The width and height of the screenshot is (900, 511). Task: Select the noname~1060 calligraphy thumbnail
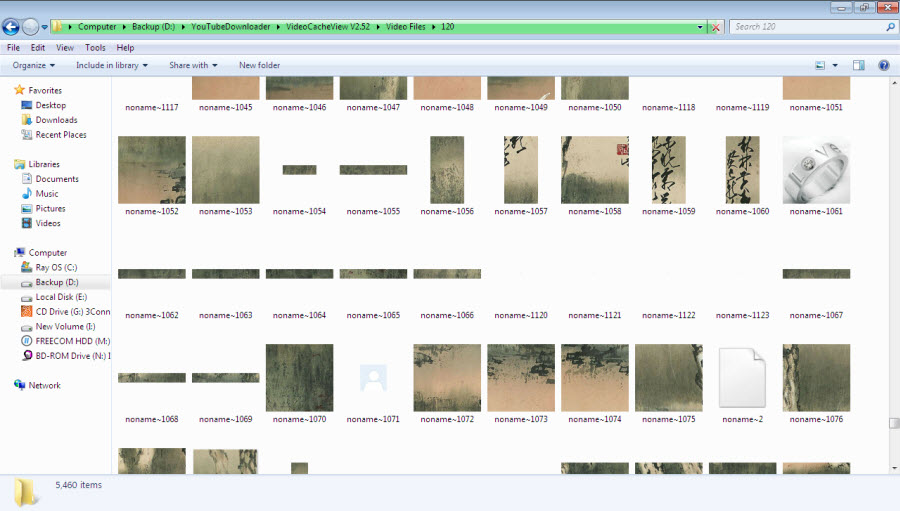point(742,170)
